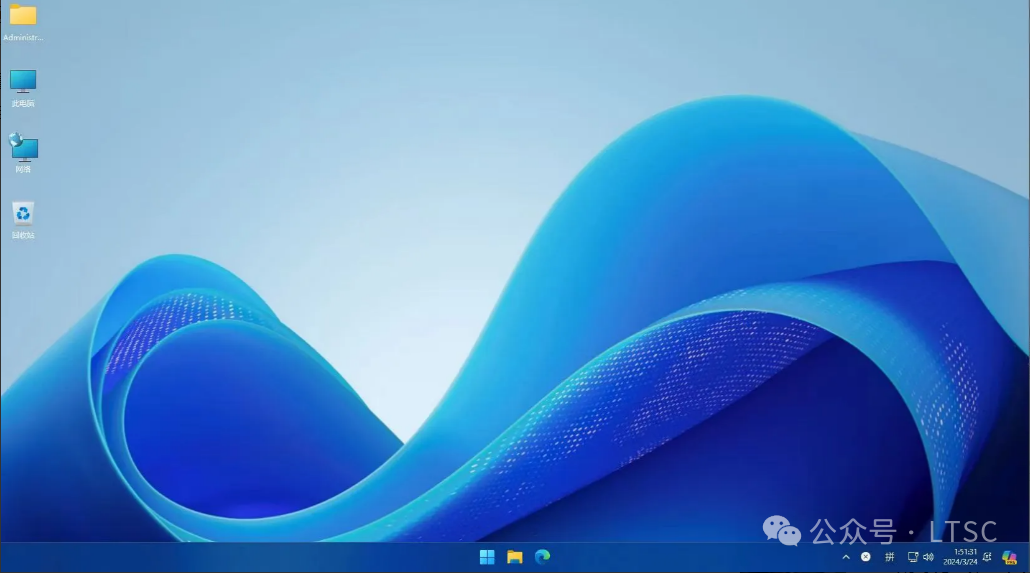The height and width of the screenshot is (573, 1030).
Task: Expand the hidden system tray icons
Action: 846,557
